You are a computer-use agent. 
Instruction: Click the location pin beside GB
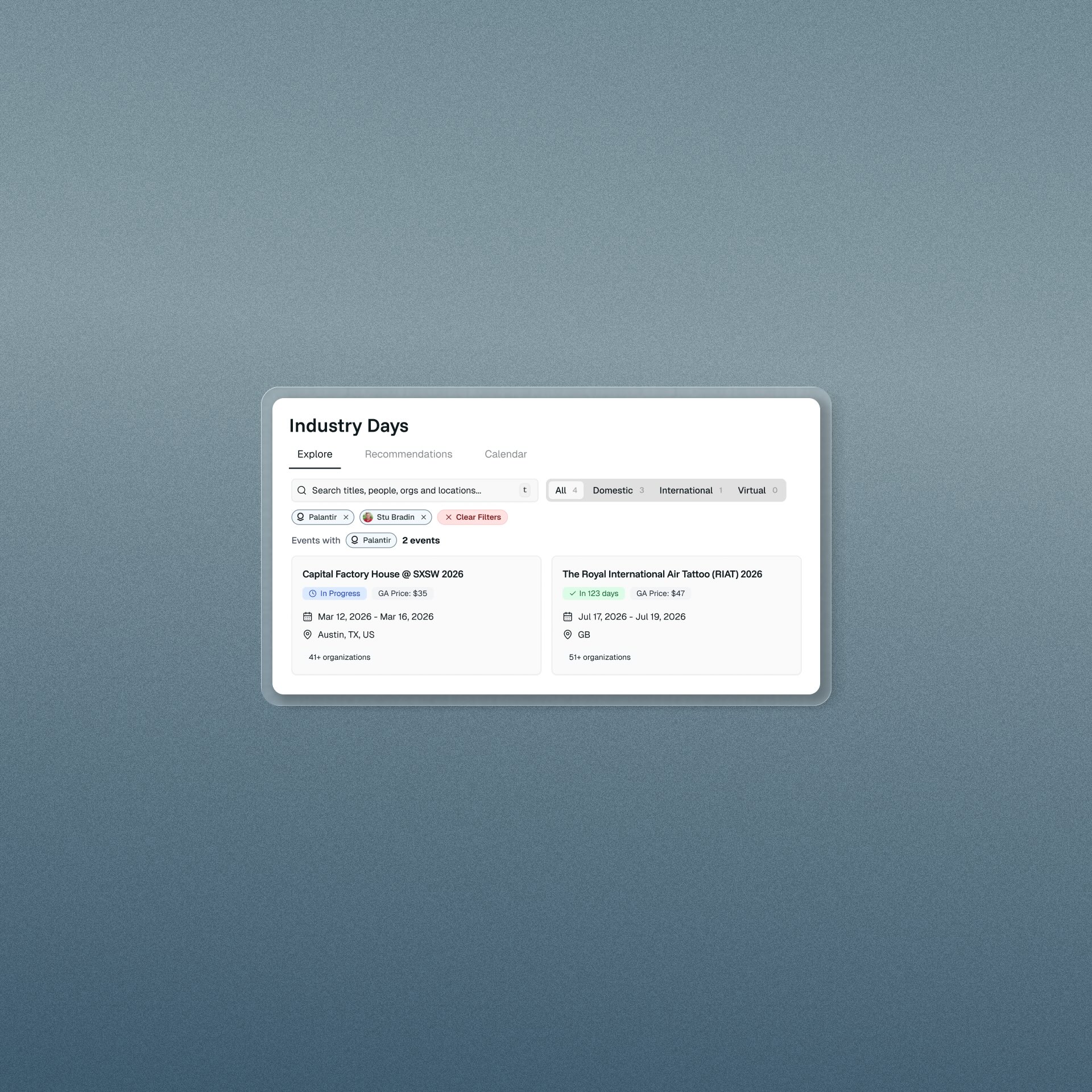tap(568, 635)
